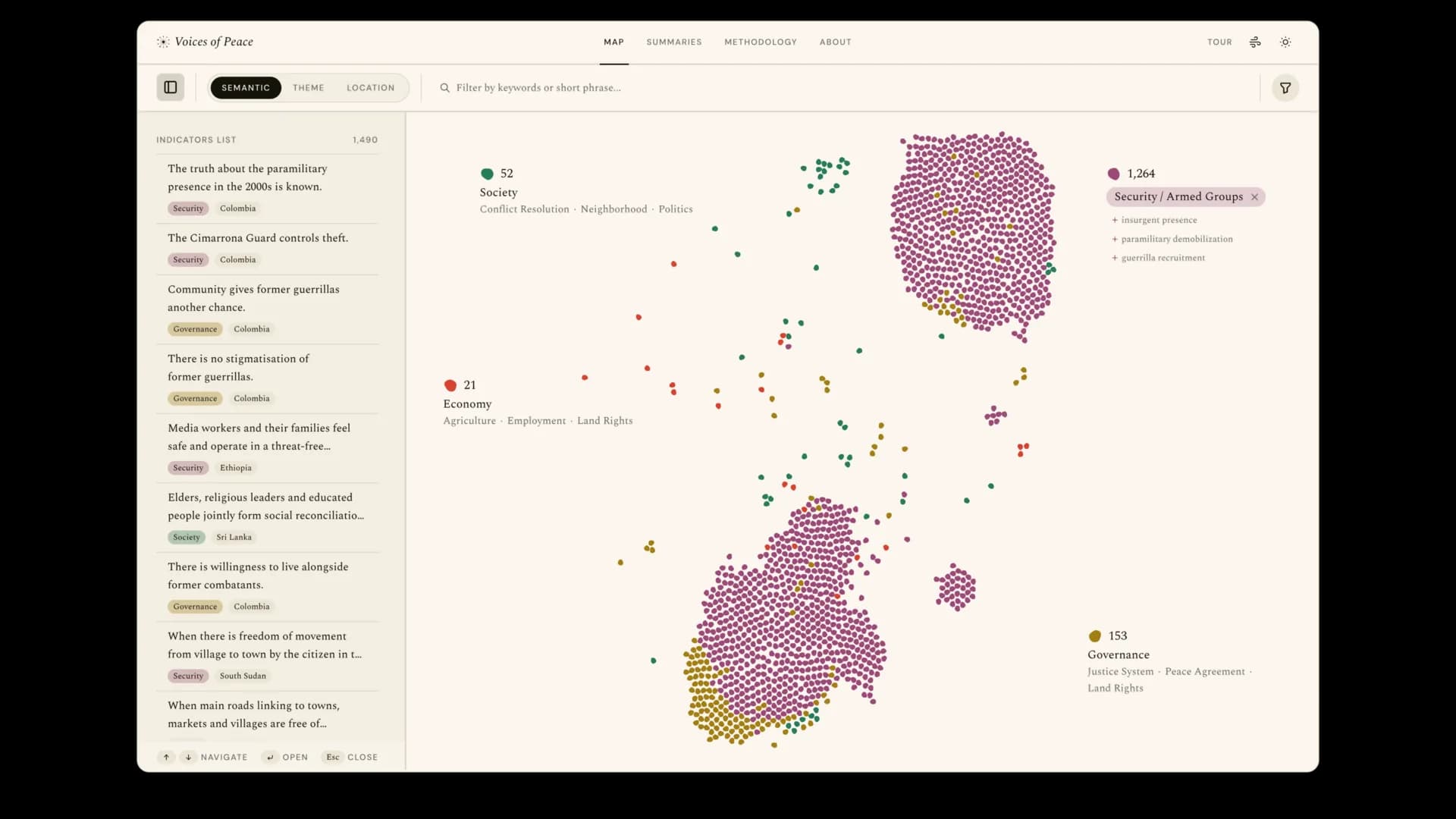Switch to Location view mode
The image size is (1456, 819).
pyautogui.click(x=371, y=88)
